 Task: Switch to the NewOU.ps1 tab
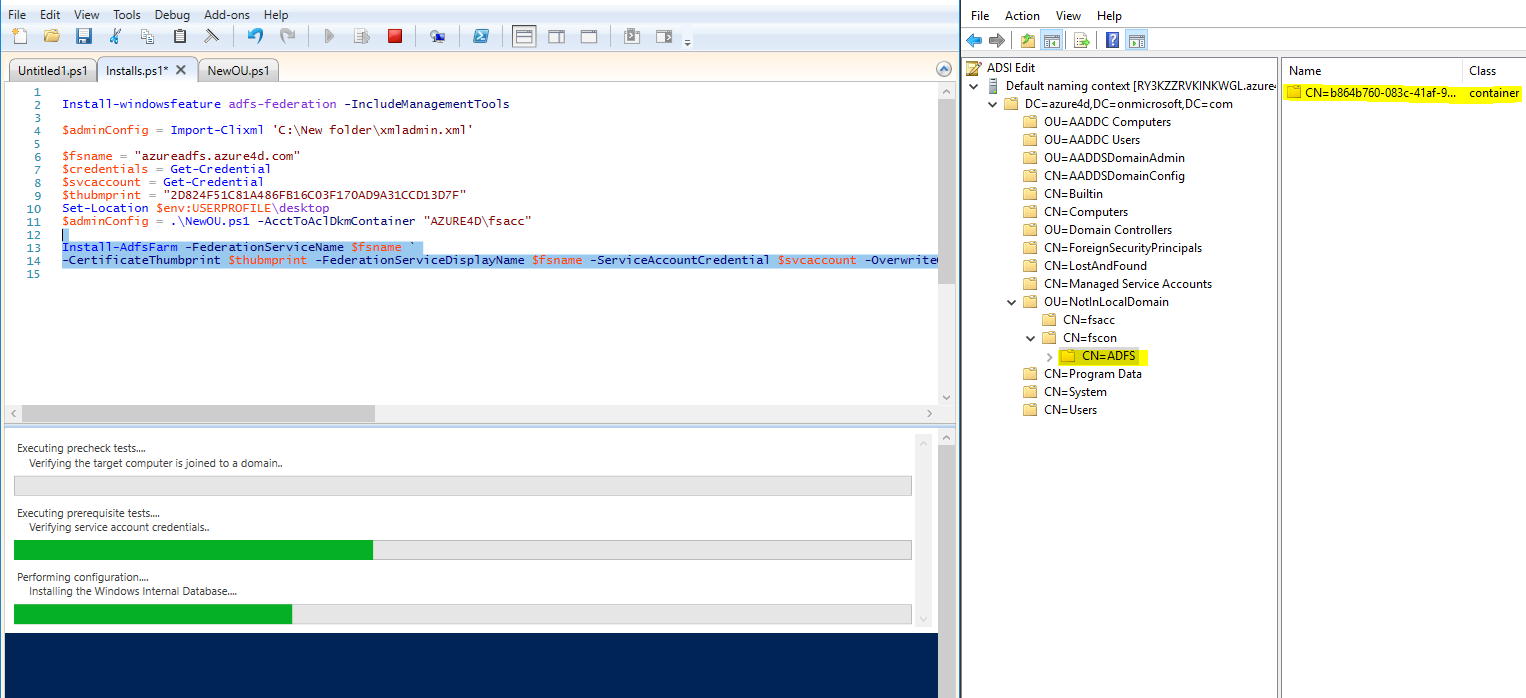237,70
